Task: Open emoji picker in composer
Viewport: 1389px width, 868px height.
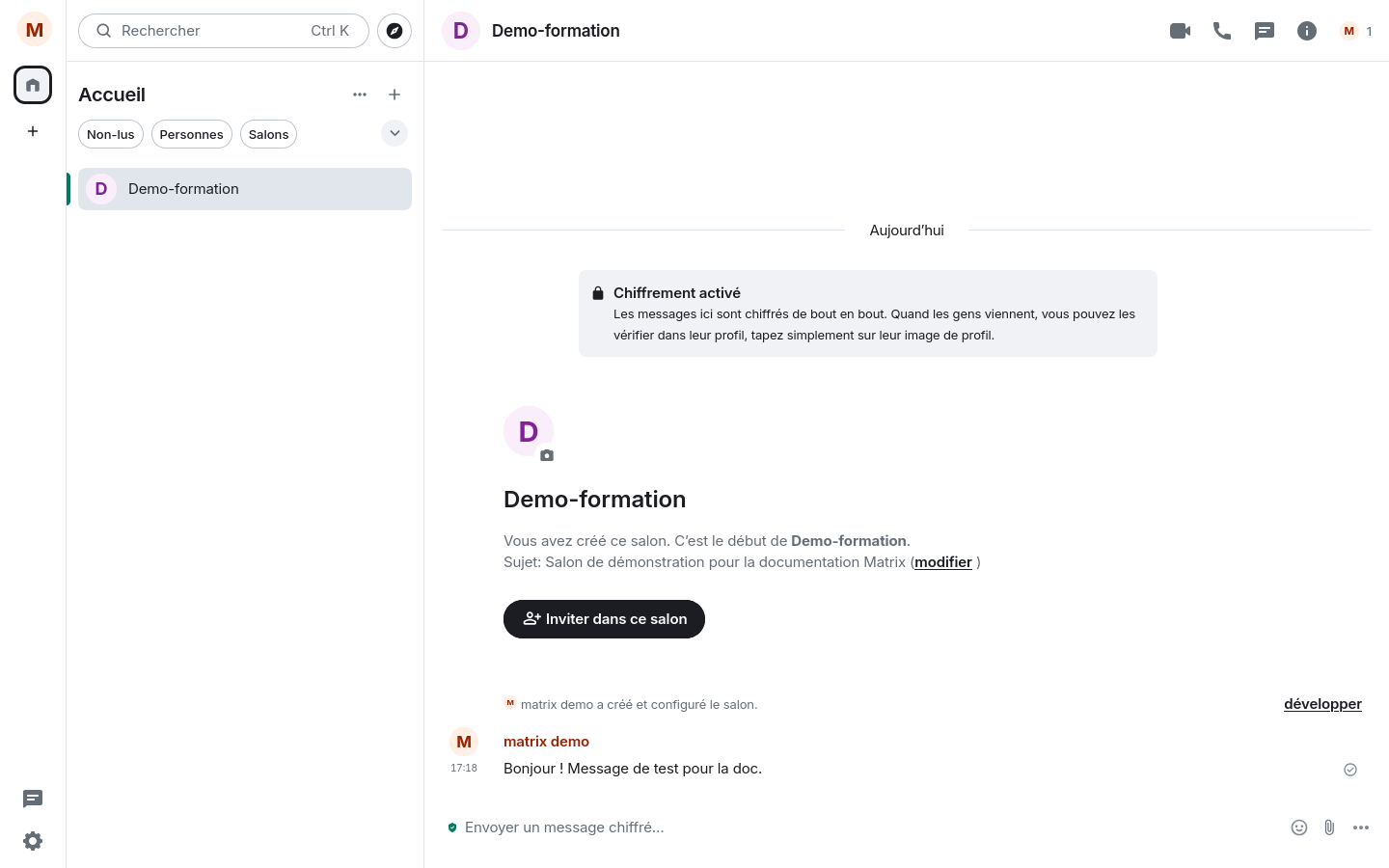Action: coord(1299,827)
